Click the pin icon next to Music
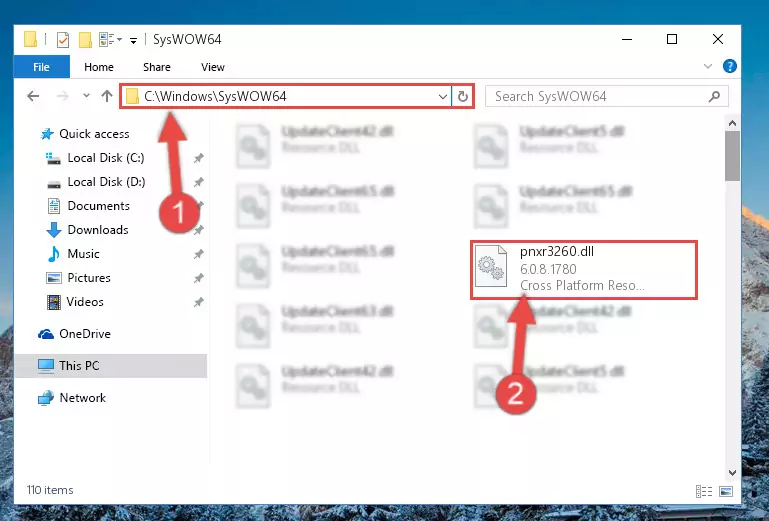The height and width of the screenshot is (521, 769). (x=198, y=254)
